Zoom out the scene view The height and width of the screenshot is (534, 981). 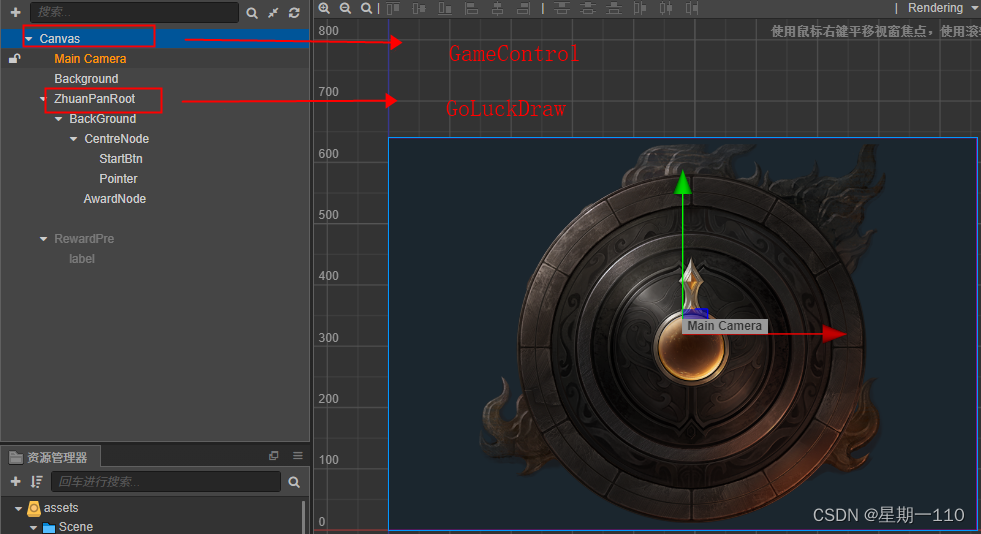(x=345, y=8)
